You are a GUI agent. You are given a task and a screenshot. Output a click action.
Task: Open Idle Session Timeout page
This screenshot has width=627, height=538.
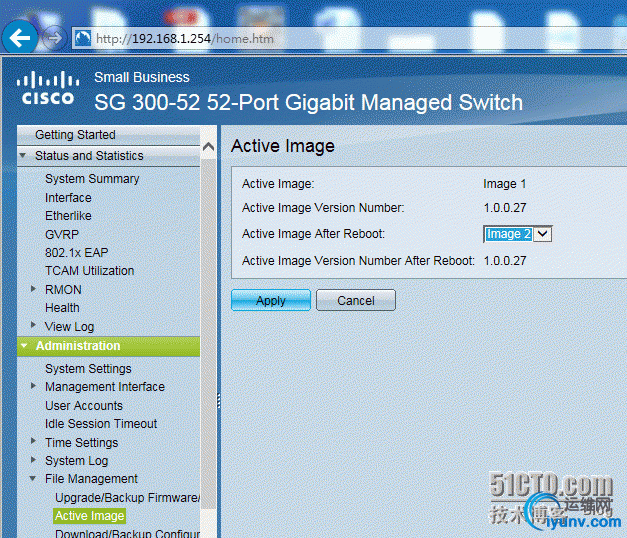point(101,424)
